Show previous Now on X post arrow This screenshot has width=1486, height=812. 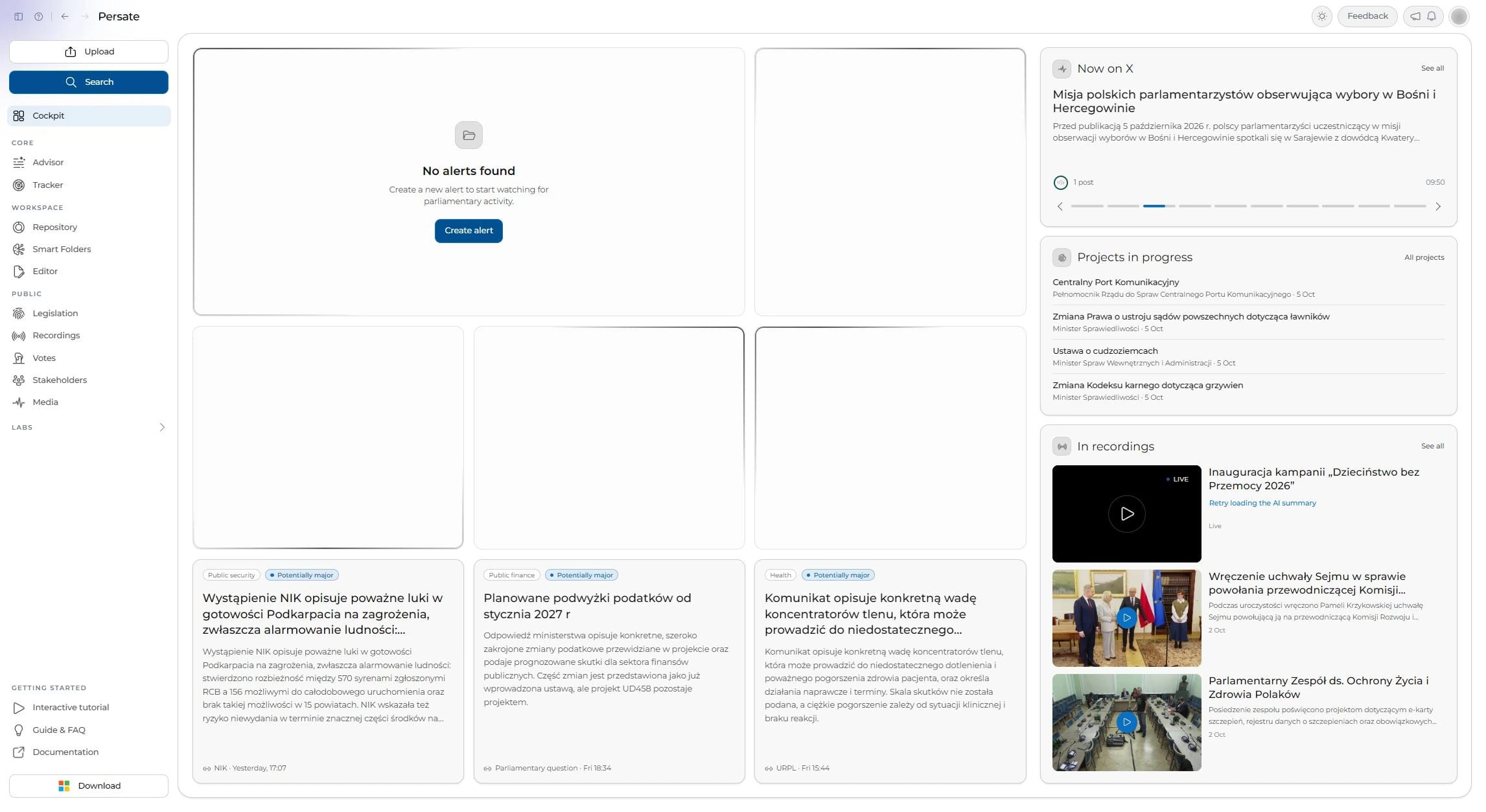pos(1060,207)
